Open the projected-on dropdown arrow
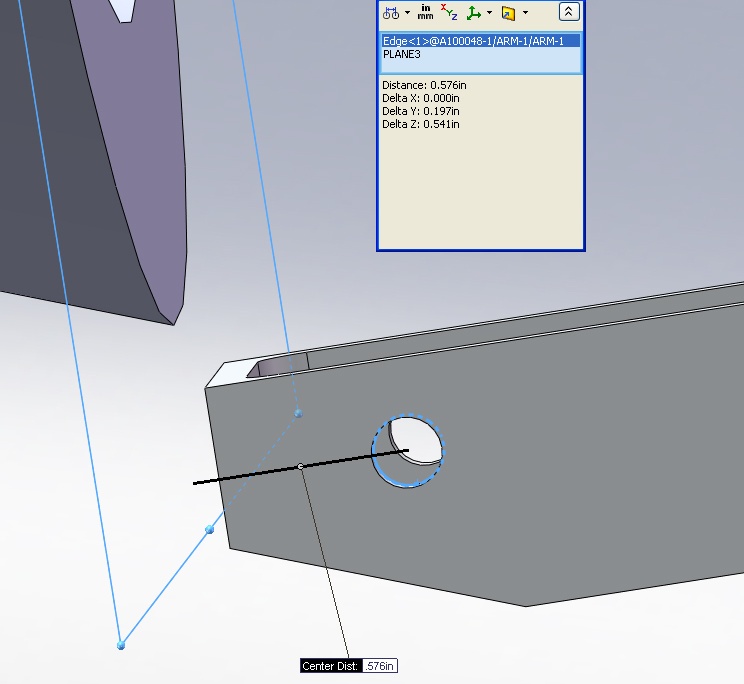The width and height of the screenshot is (744, 684). click(525, 13)
